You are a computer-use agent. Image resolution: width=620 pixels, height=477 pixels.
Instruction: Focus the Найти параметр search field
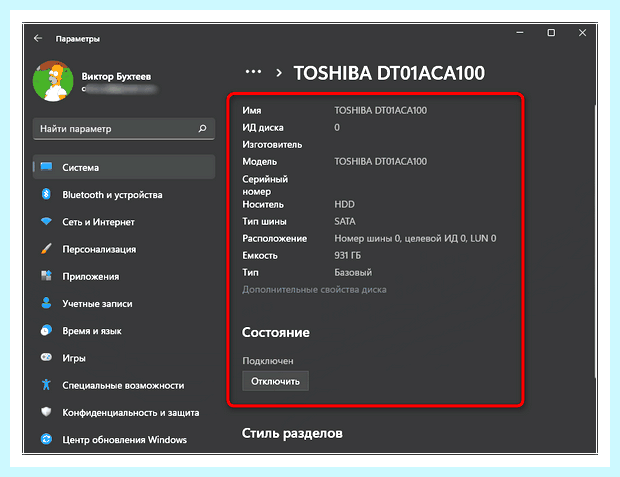124,129
